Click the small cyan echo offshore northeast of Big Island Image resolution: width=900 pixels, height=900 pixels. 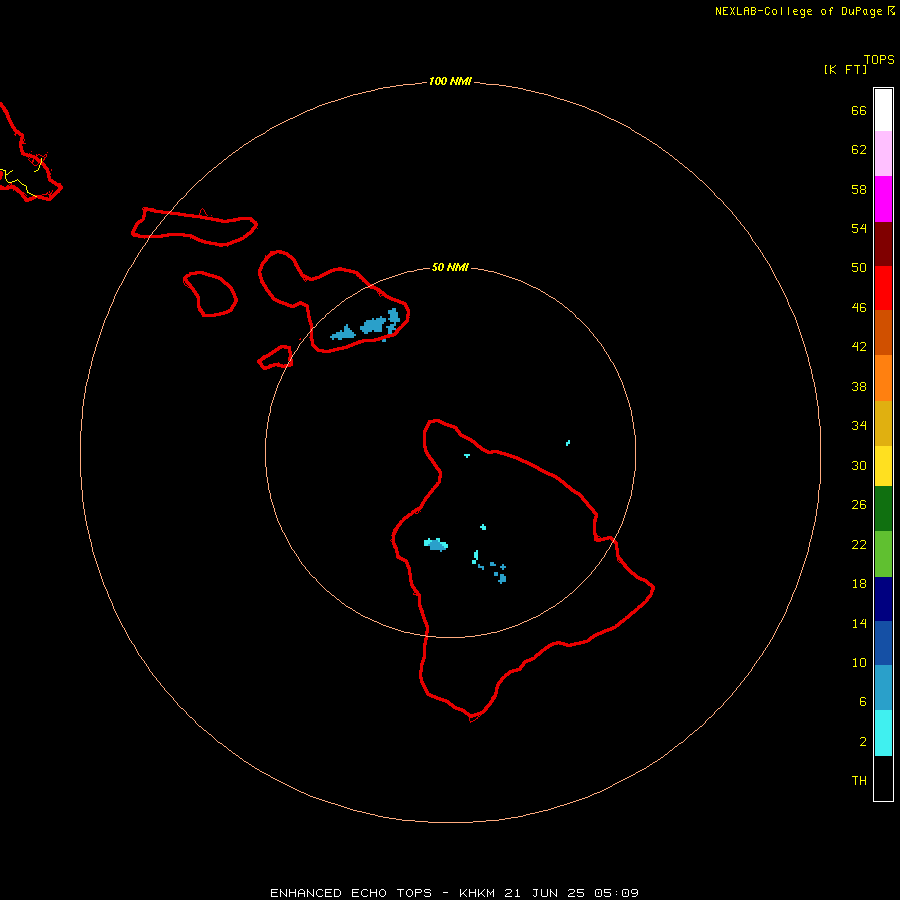click(x=568, y=443)
